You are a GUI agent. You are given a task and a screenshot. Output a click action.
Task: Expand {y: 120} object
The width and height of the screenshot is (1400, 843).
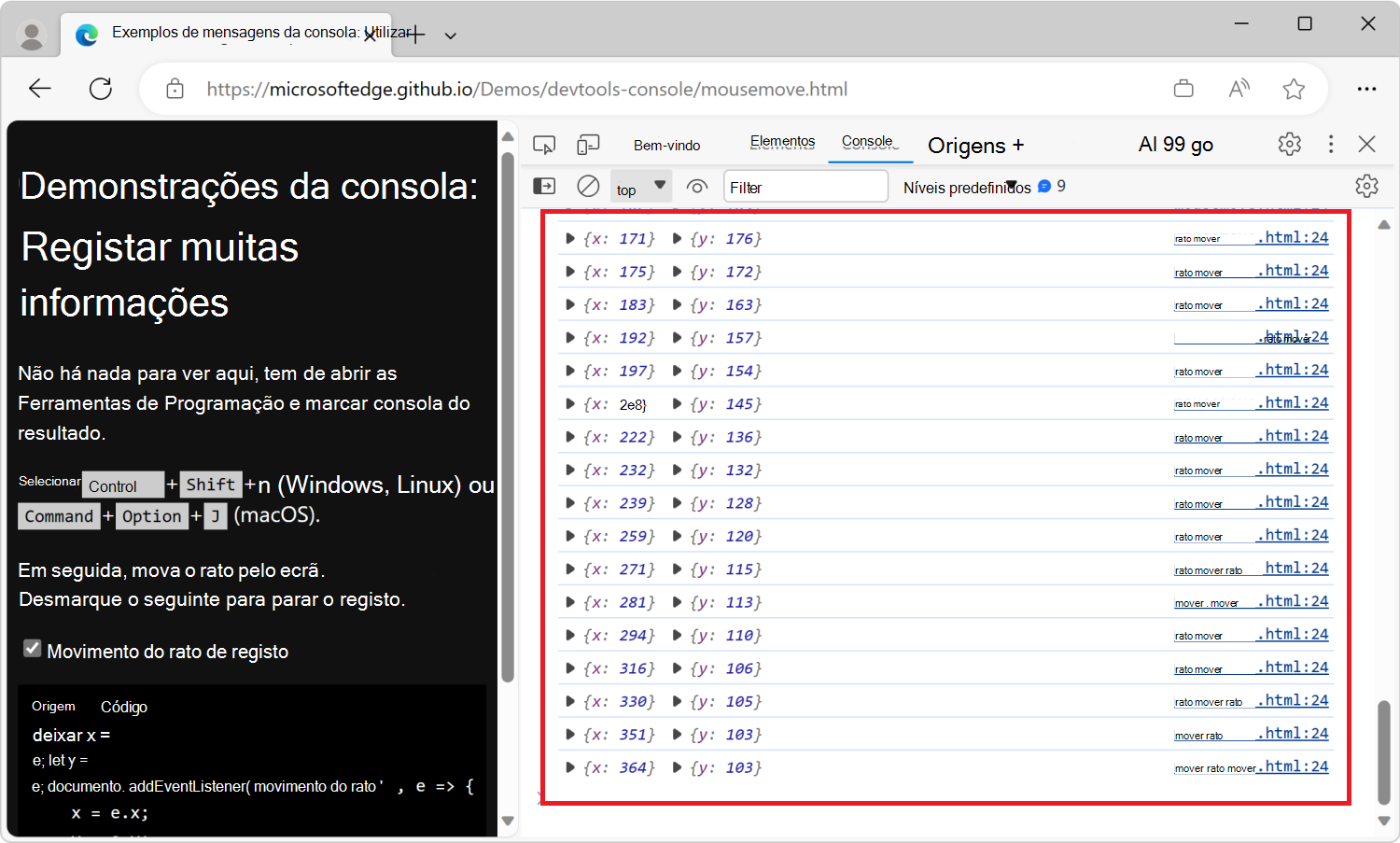point(678,537)
